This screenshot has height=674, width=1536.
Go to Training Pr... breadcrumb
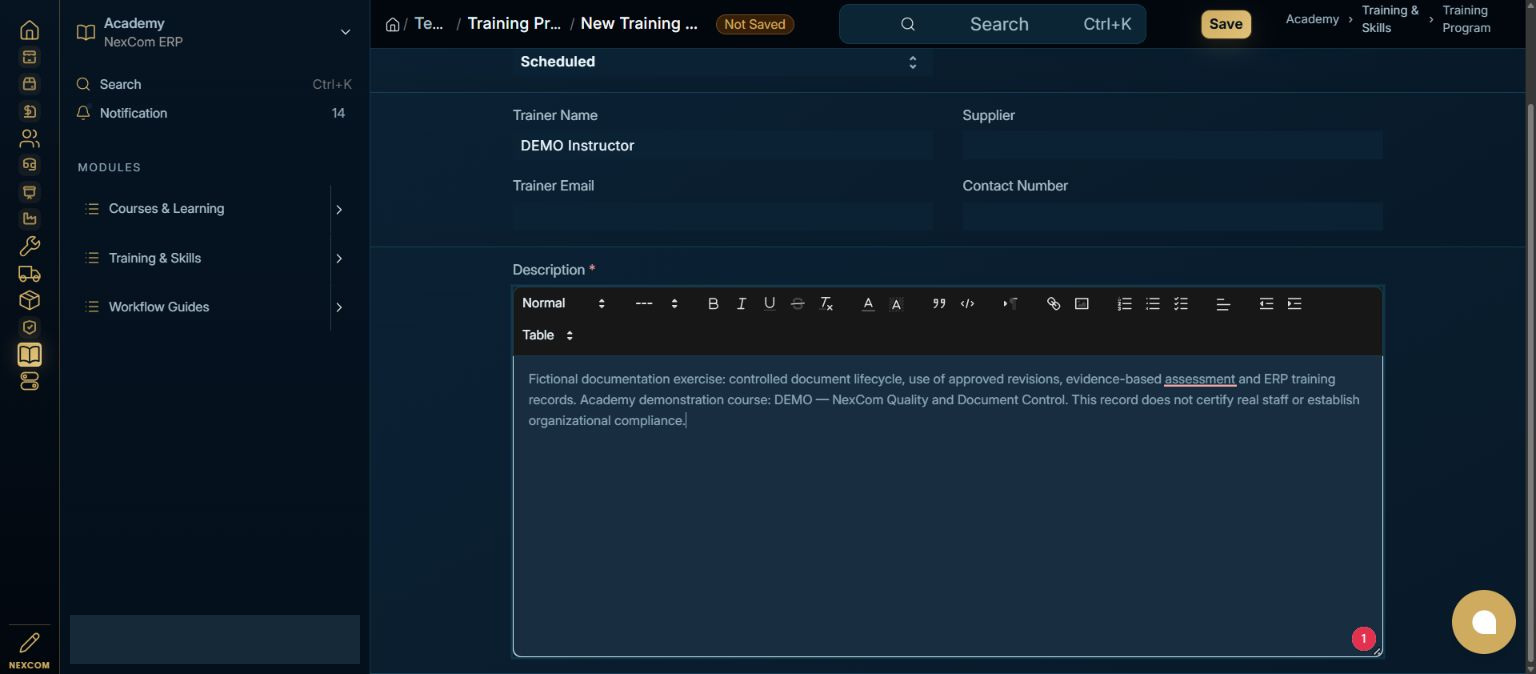coord(514,24)
